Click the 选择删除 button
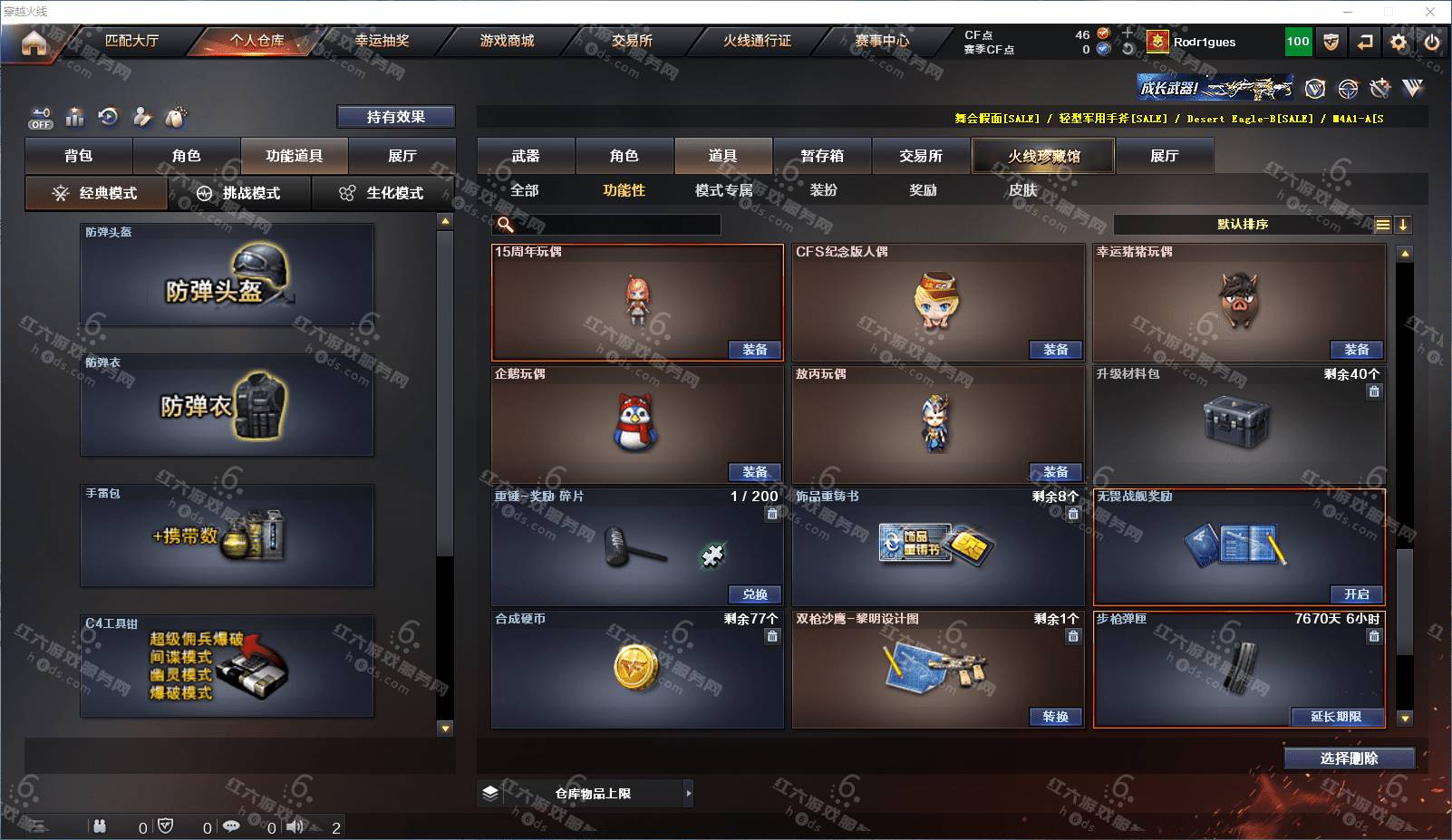 tap(1349, 758)
